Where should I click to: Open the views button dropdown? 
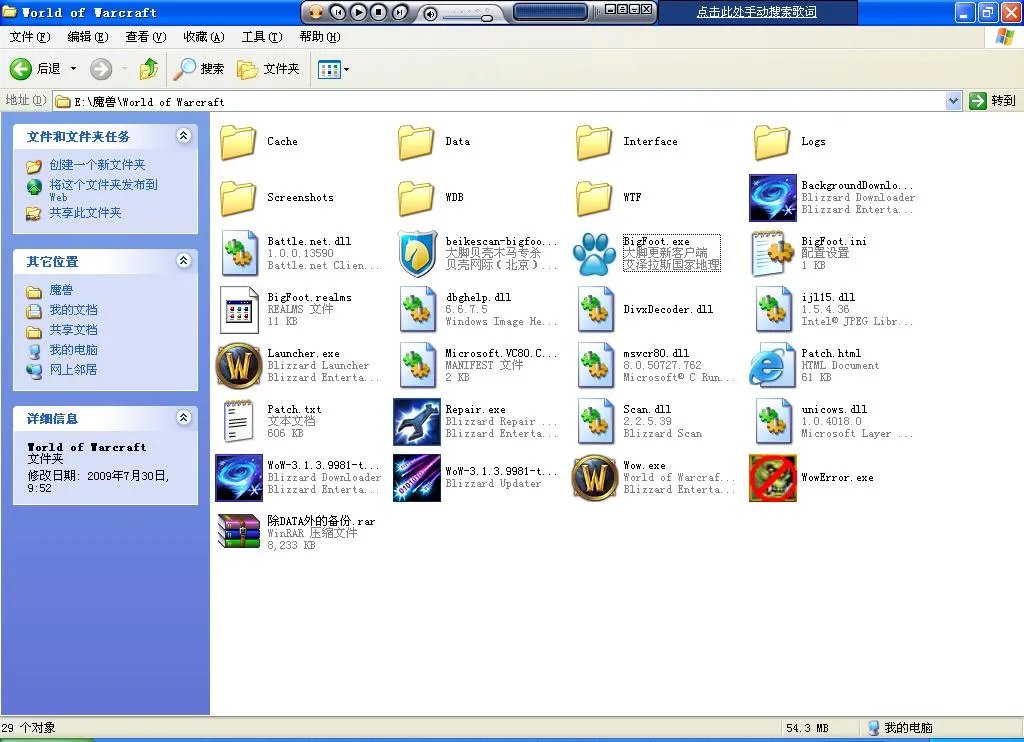[346, 69]
